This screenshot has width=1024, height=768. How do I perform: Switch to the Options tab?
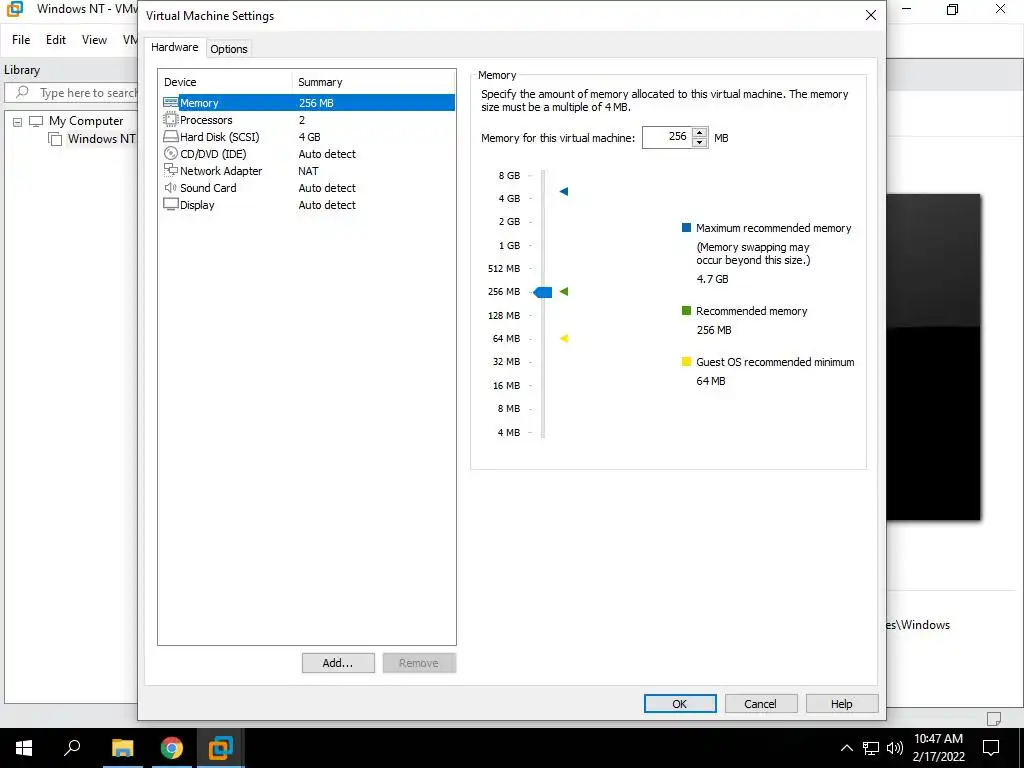(x=229, y=49)
